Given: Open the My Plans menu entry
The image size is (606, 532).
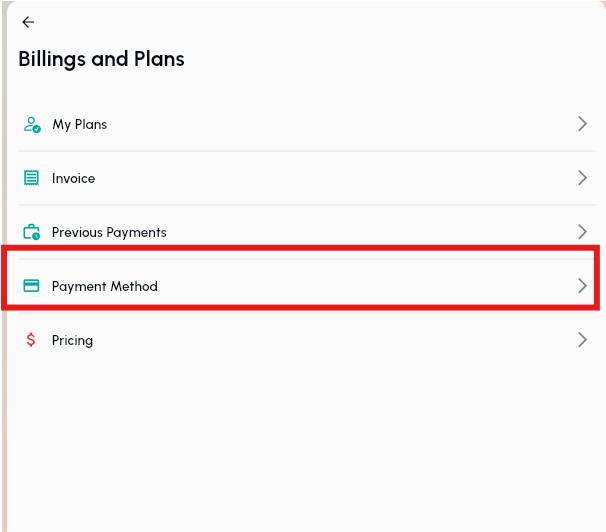Looking at the screenshot, I should (x=79, y=125).
